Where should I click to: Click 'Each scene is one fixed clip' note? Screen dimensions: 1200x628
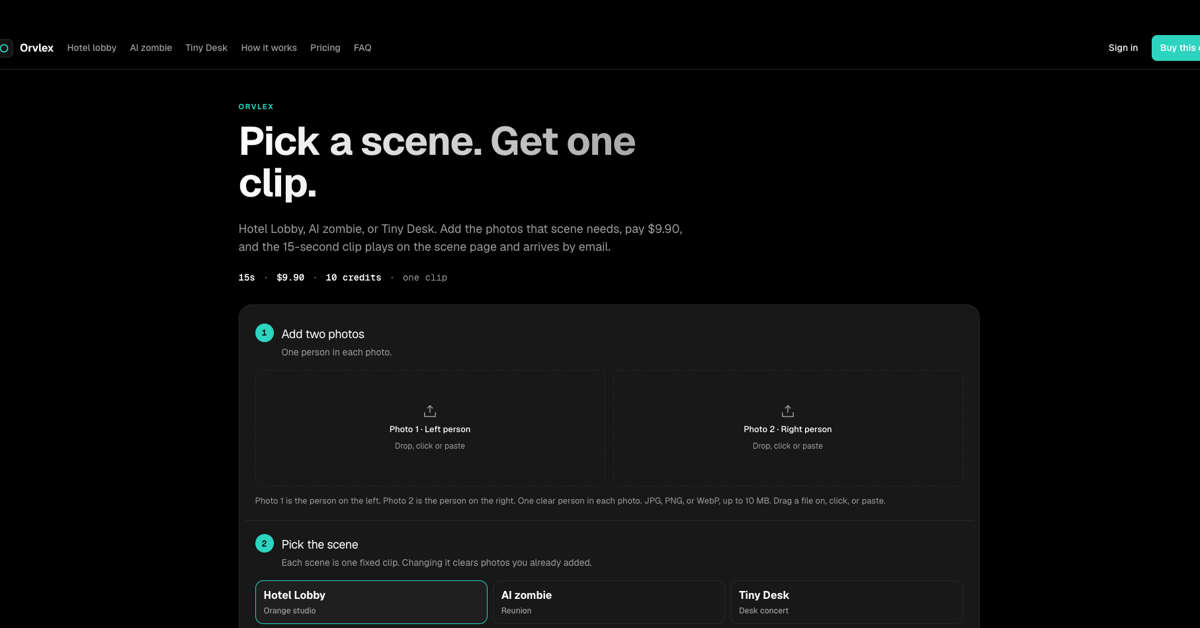436,562
